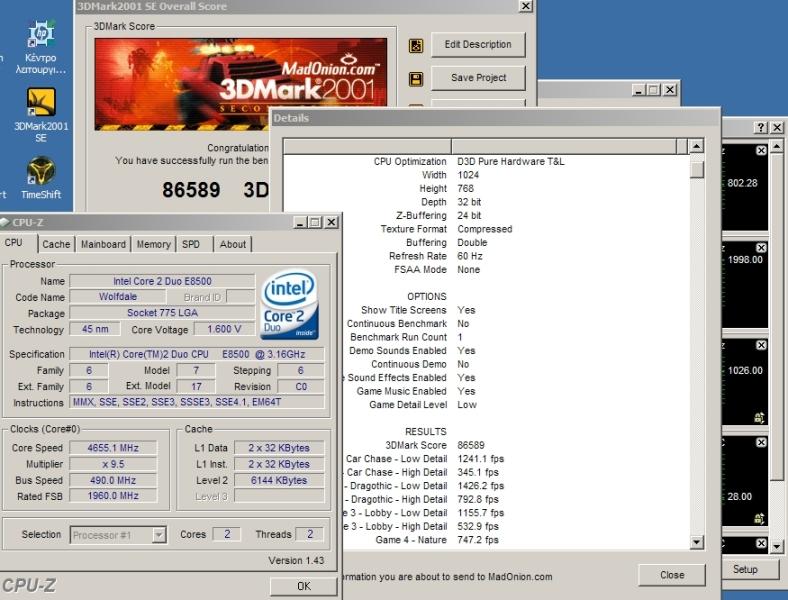The height and width of the screenshot is (600, 788).
Task: Open the 3DMark2001 SE desktop icon
Action: click(41, 116)
